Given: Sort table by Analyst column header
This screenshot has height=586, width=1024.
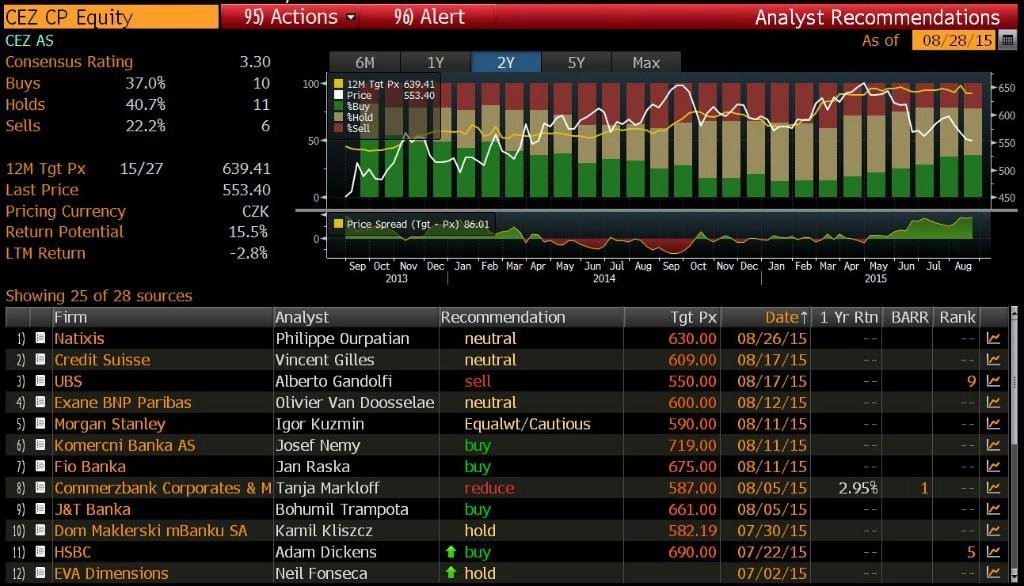Looking at the screenshot, I should click(357, 317).
